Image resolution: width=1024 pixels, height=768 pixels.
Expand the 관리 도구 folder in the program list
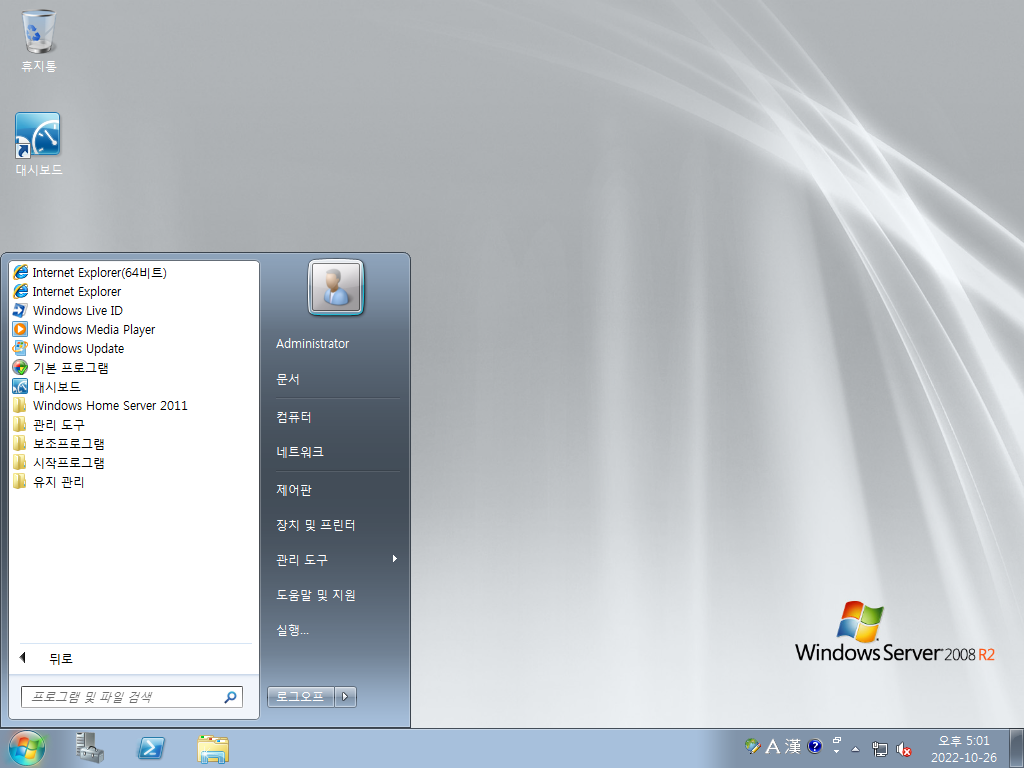point(134,424)
